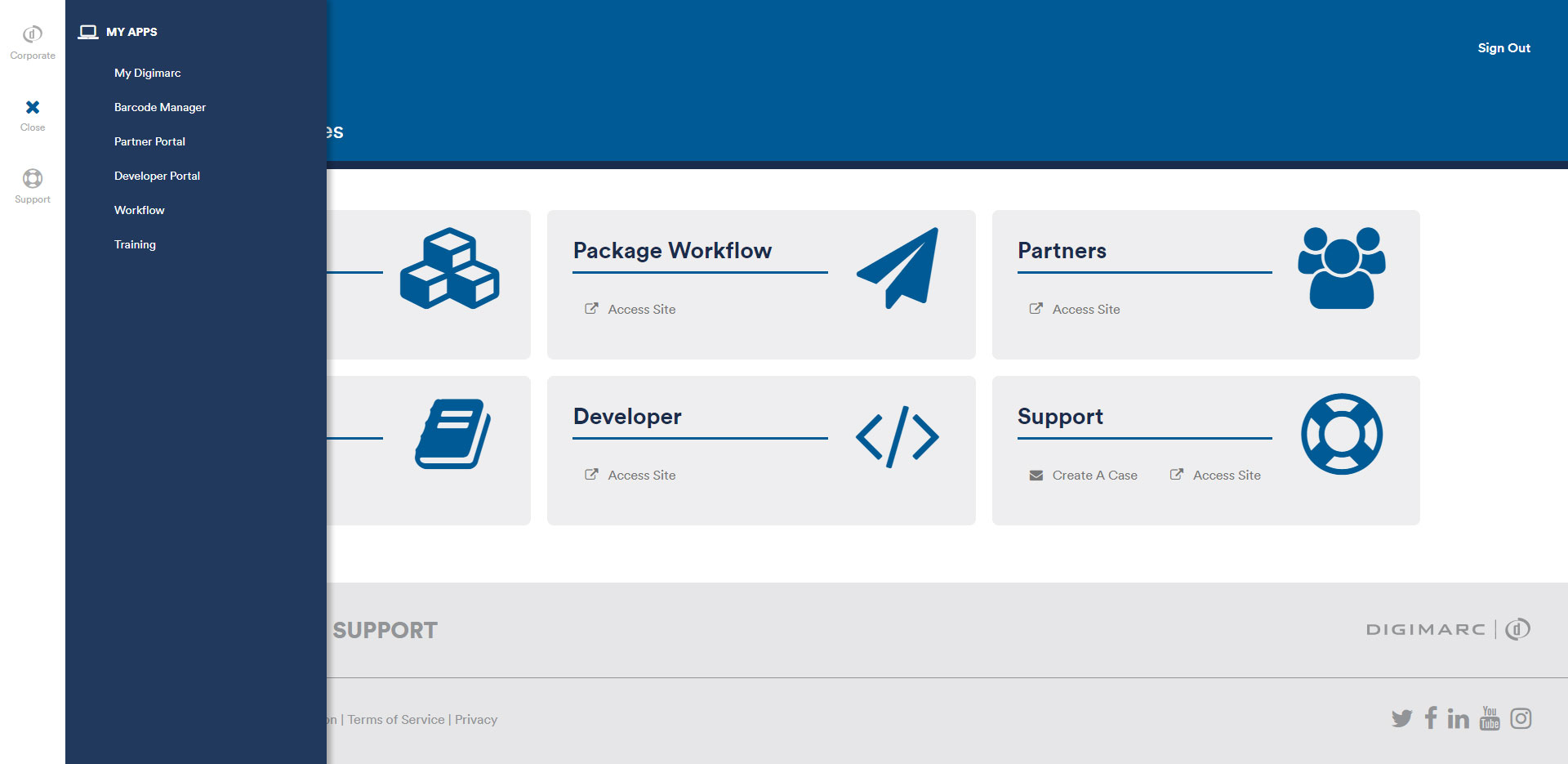Click the Partners people group icon
1568x764 pixels.
tap(1342, 268)
